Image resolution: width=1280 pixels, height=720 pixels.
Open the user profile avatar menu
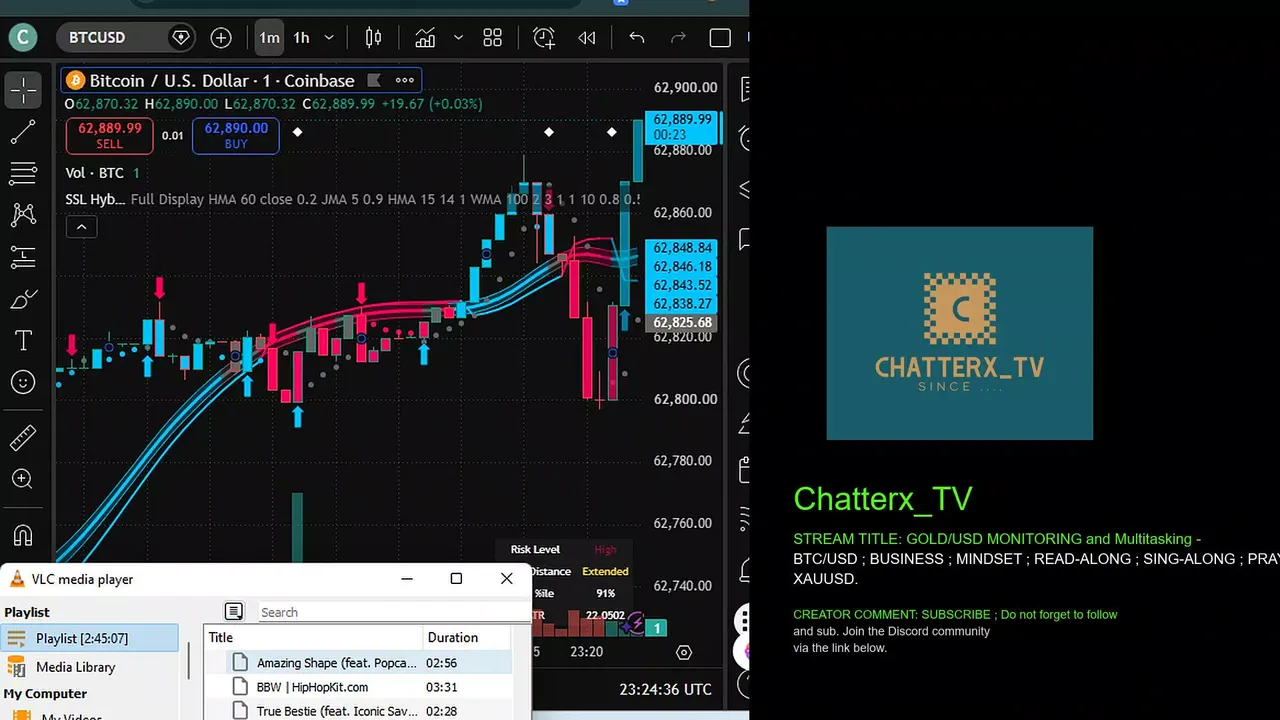click(x=22, y=38)
